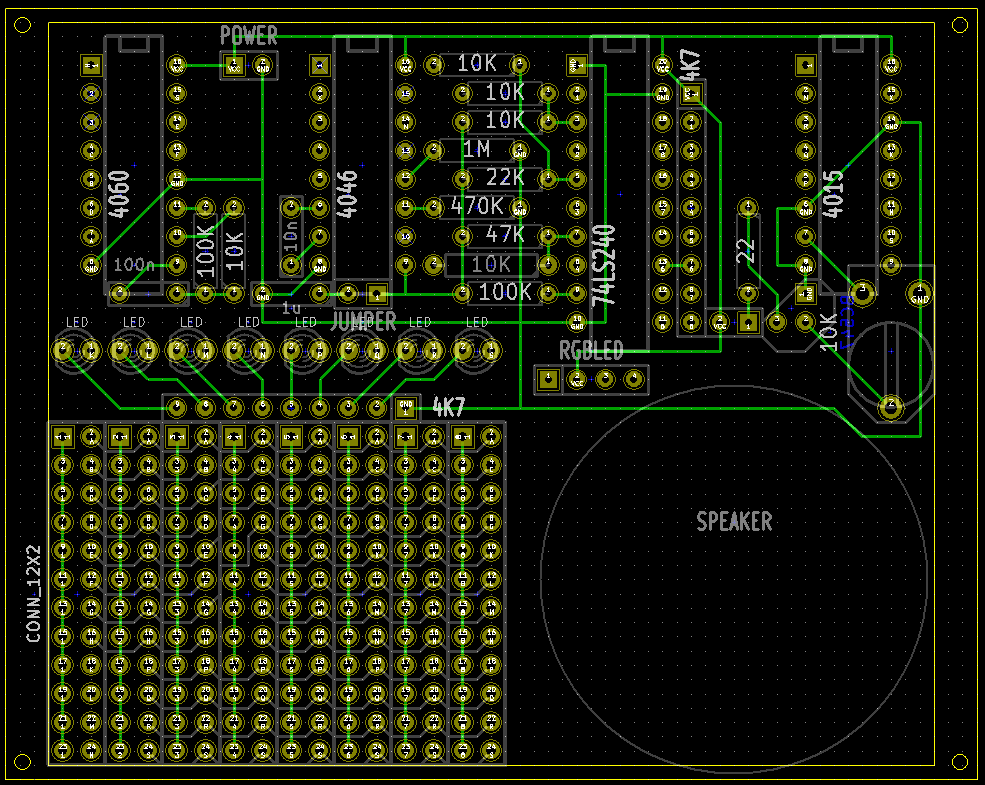Viewport: 985px width, 785px height.
Task: Click the vertical 22 ohm resistor
Action: coord(747,250)
